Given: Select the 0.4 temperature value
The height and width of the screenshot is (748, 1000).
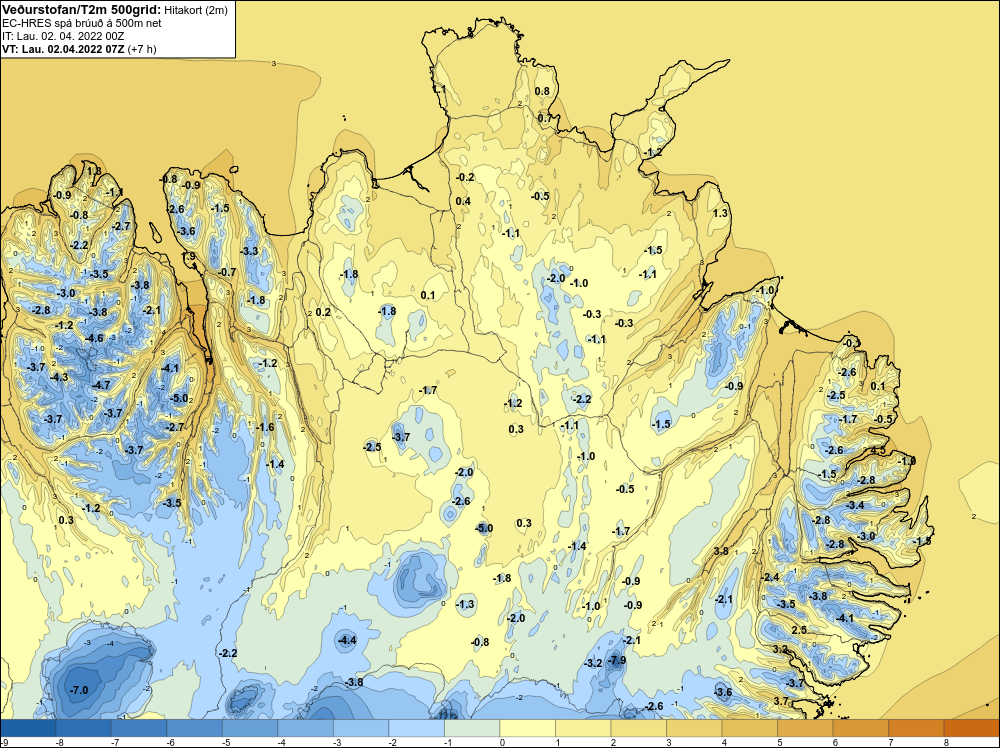Looking at the screenshot, I should (x=463, y=202).
